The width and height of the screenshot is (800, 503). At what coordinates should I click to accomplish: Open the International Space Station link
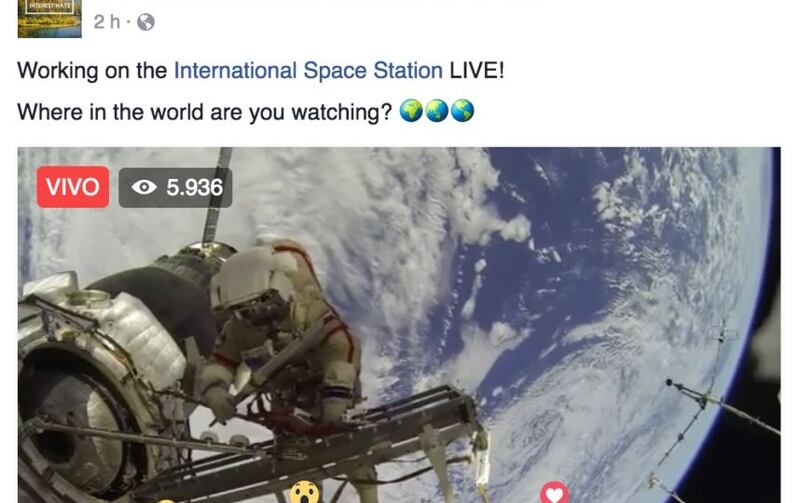[308, 70]
